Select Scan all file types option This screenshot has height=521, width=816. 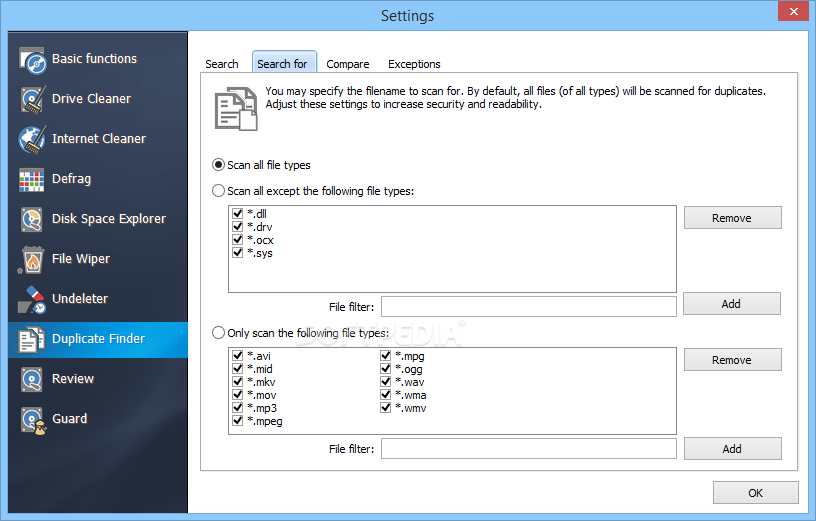[x=261, y=165]
